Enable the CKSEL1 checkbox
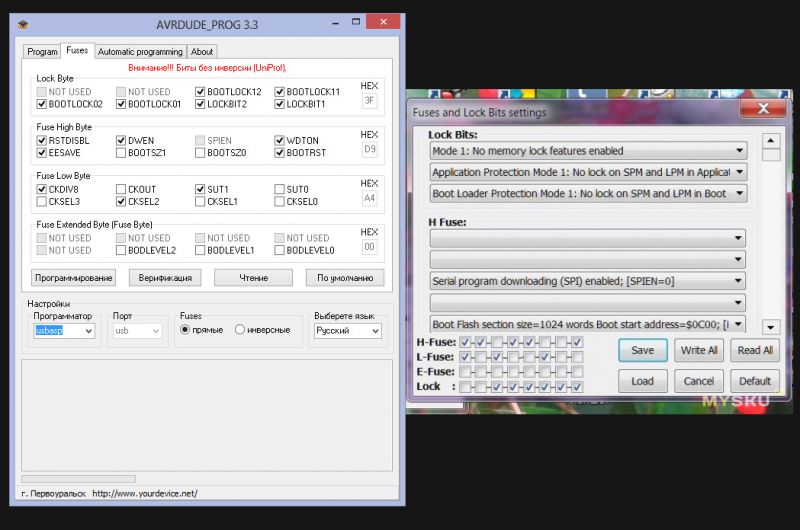Viewport: 800px width, 530px height. coord(200,201)
